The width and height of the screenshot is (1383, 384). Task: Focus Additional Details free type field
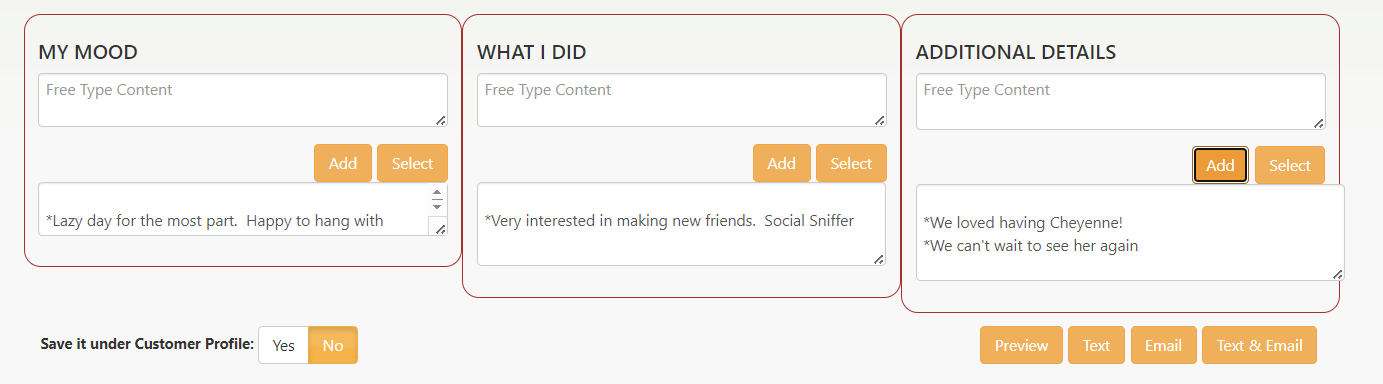click(x=1121, y=101)
